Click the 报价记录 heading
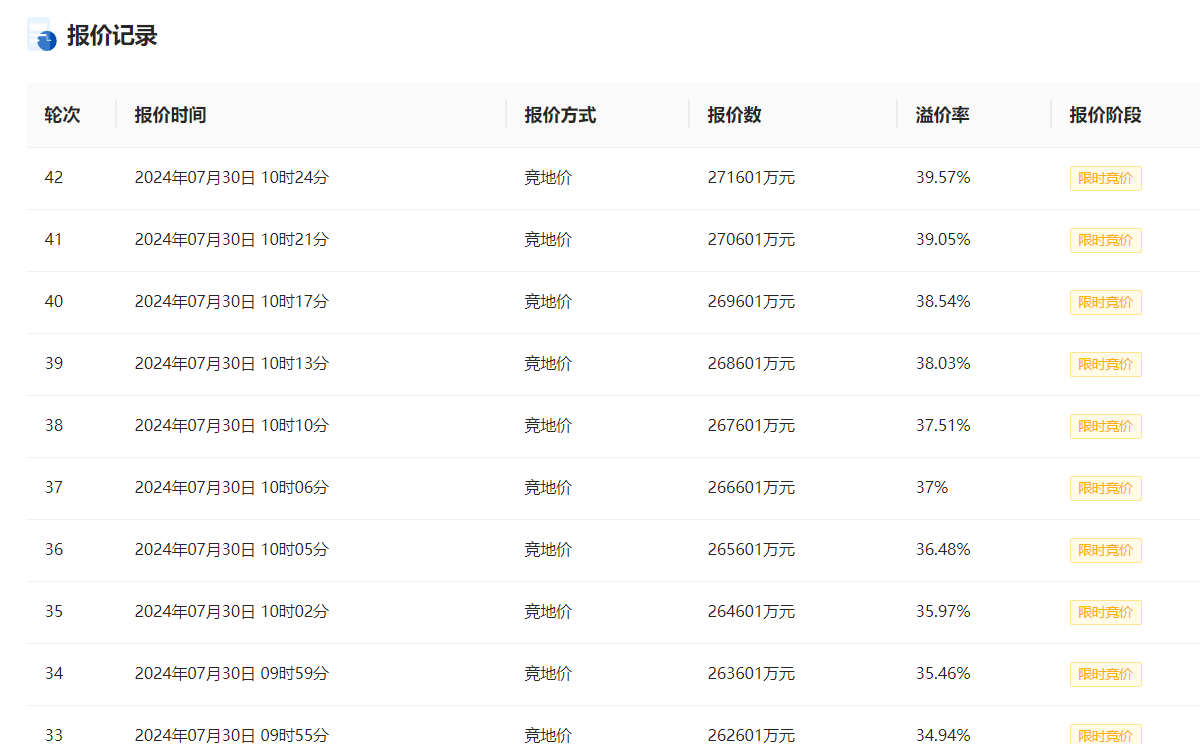The image size is (1200, 744). click(x=112, y=36)
